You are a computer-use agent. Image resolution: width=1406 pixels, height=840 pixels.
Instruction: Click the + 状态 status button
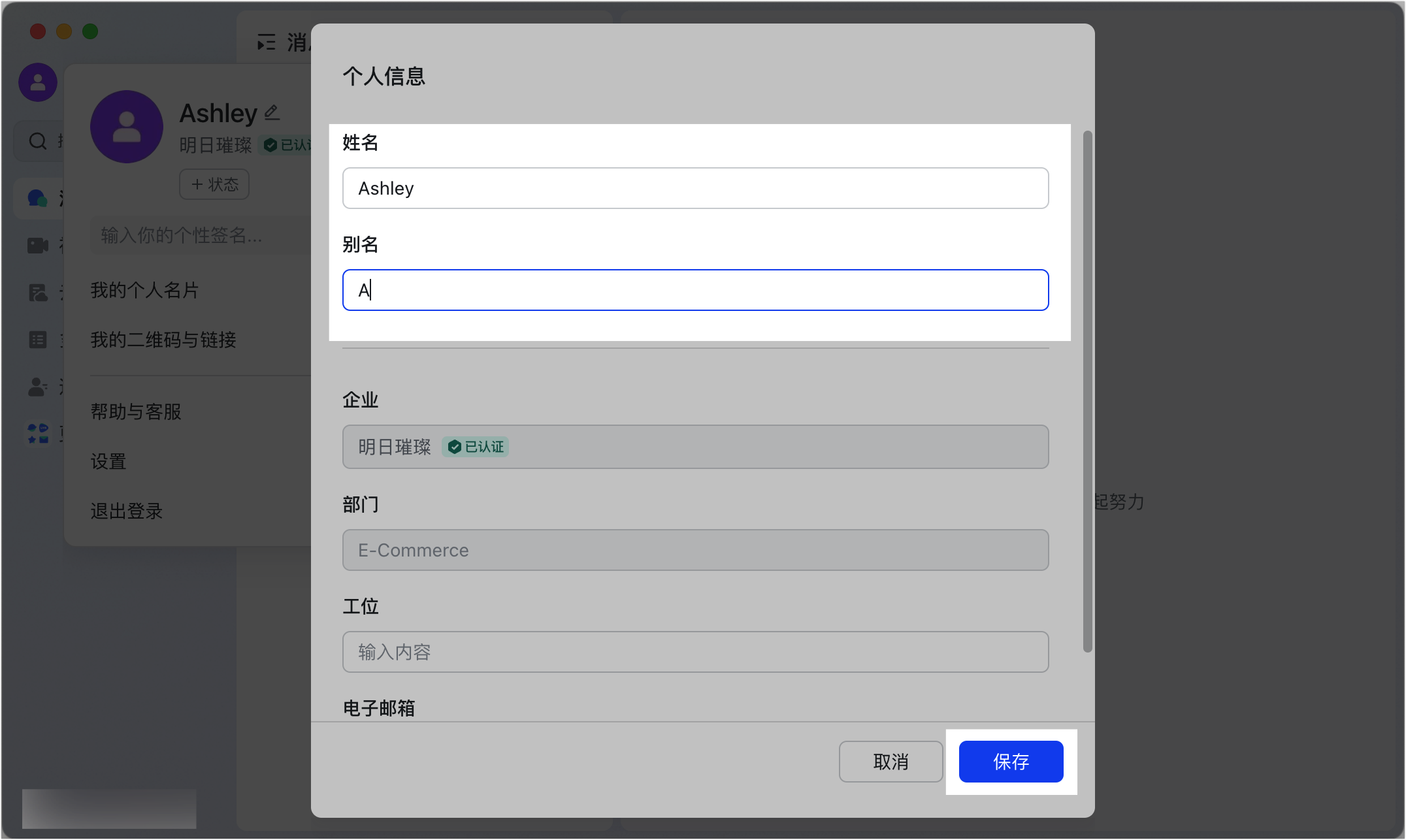point(214,184)
